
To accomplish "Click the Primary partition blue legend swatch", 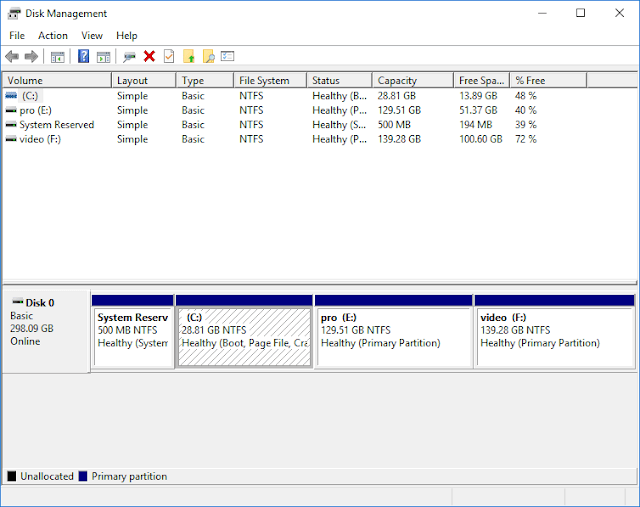I will tap(83, 476).
